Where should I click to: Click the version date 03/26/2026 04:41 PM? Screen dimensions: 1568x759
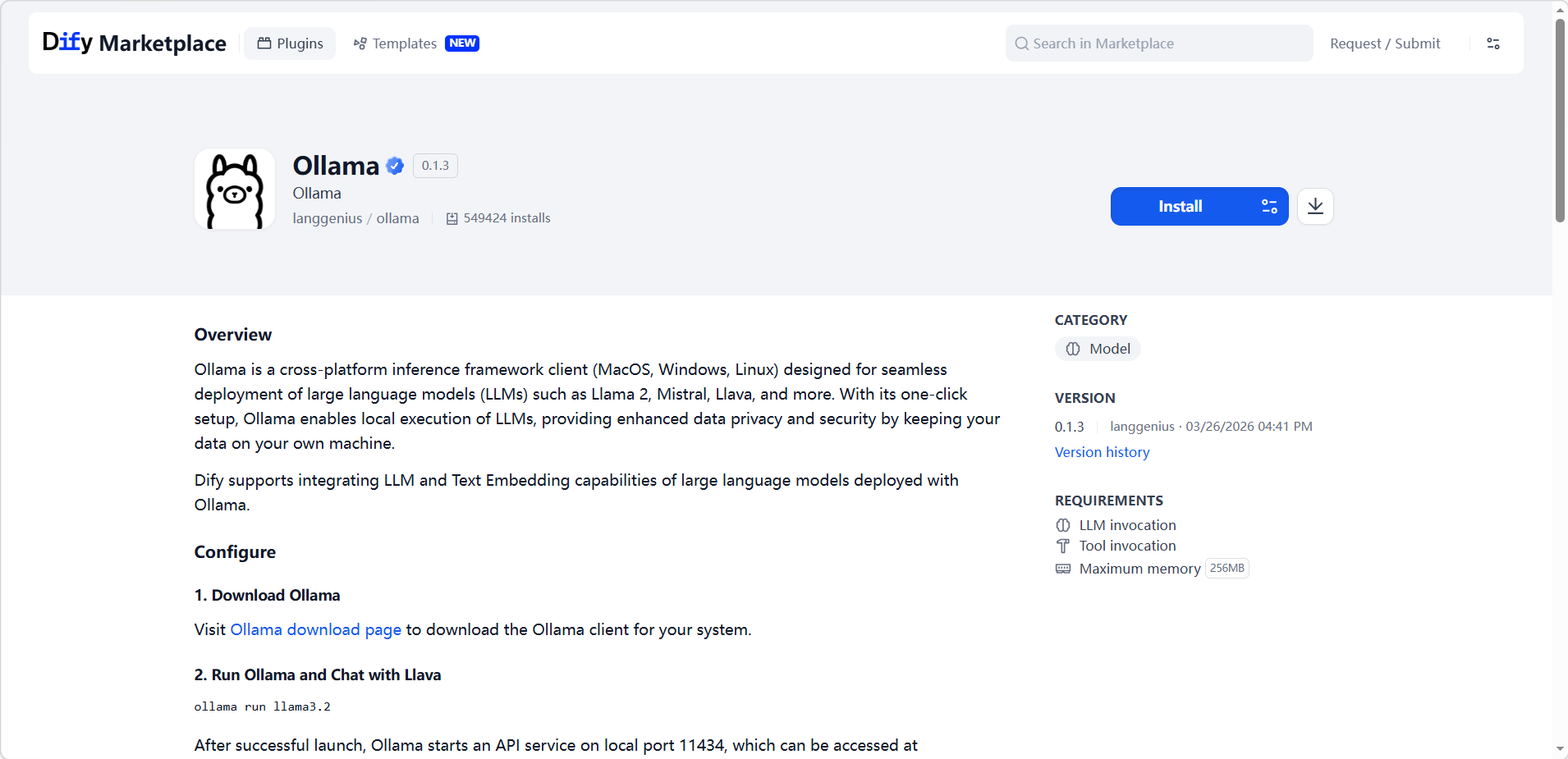(1249, 427)
